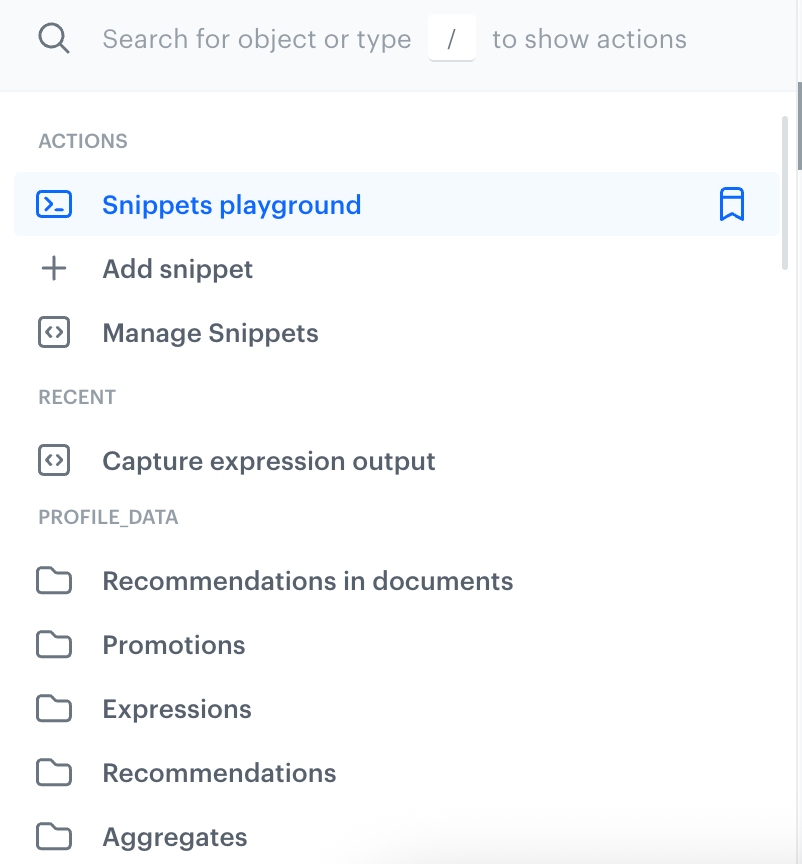Expand the Recommendations in documents collection
Viewport: 802px width, 864px height.
tap(307, 581)
